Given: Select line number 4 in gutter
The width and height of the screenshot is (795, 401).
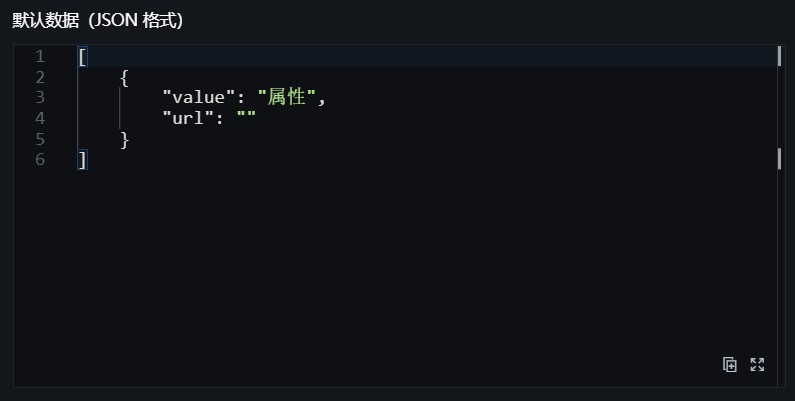Looking at the screenshot, I should (40, 119).
